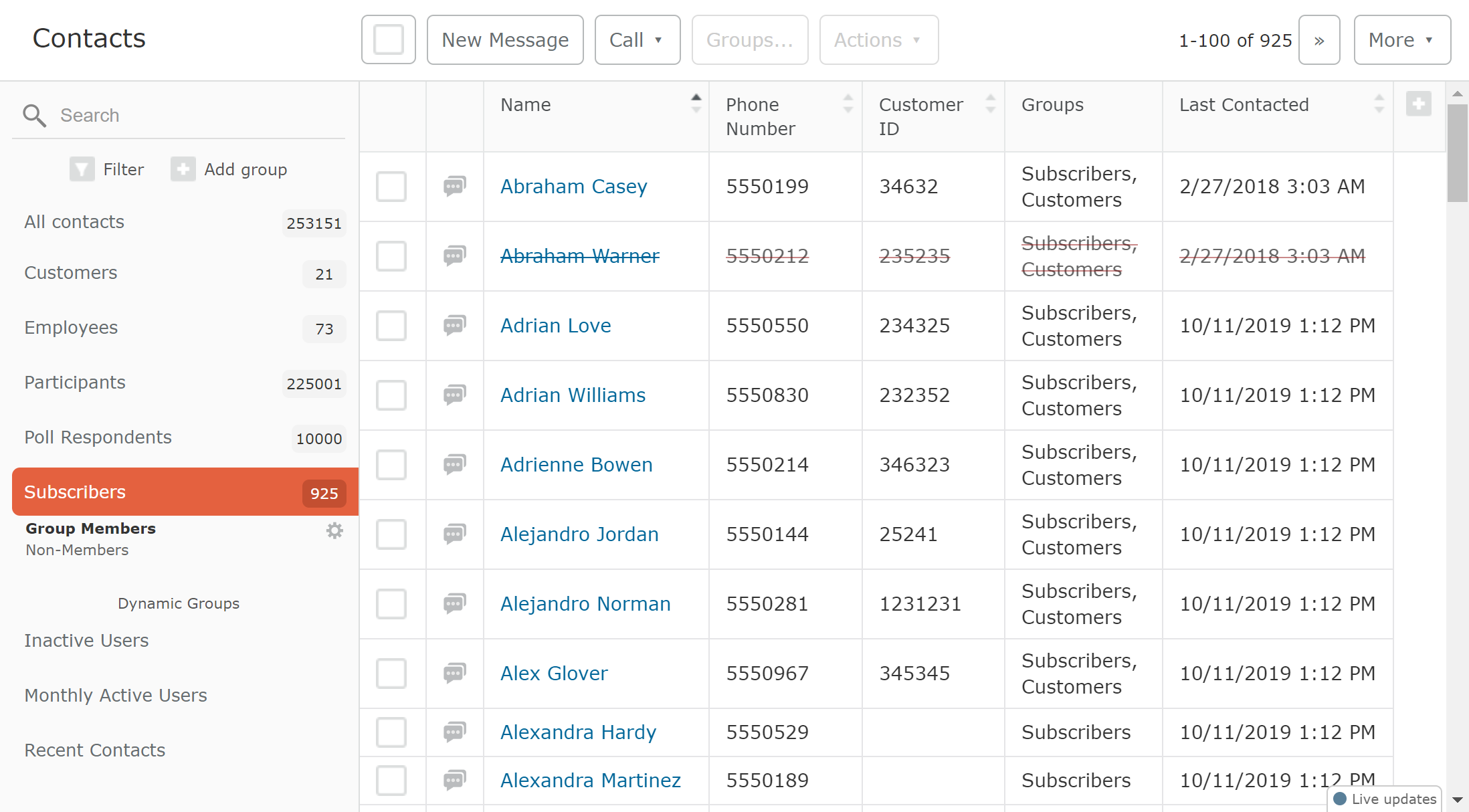Open message icon for Adrienne Bowen
Screen dimensions: 1469x812
pos(455,464)
